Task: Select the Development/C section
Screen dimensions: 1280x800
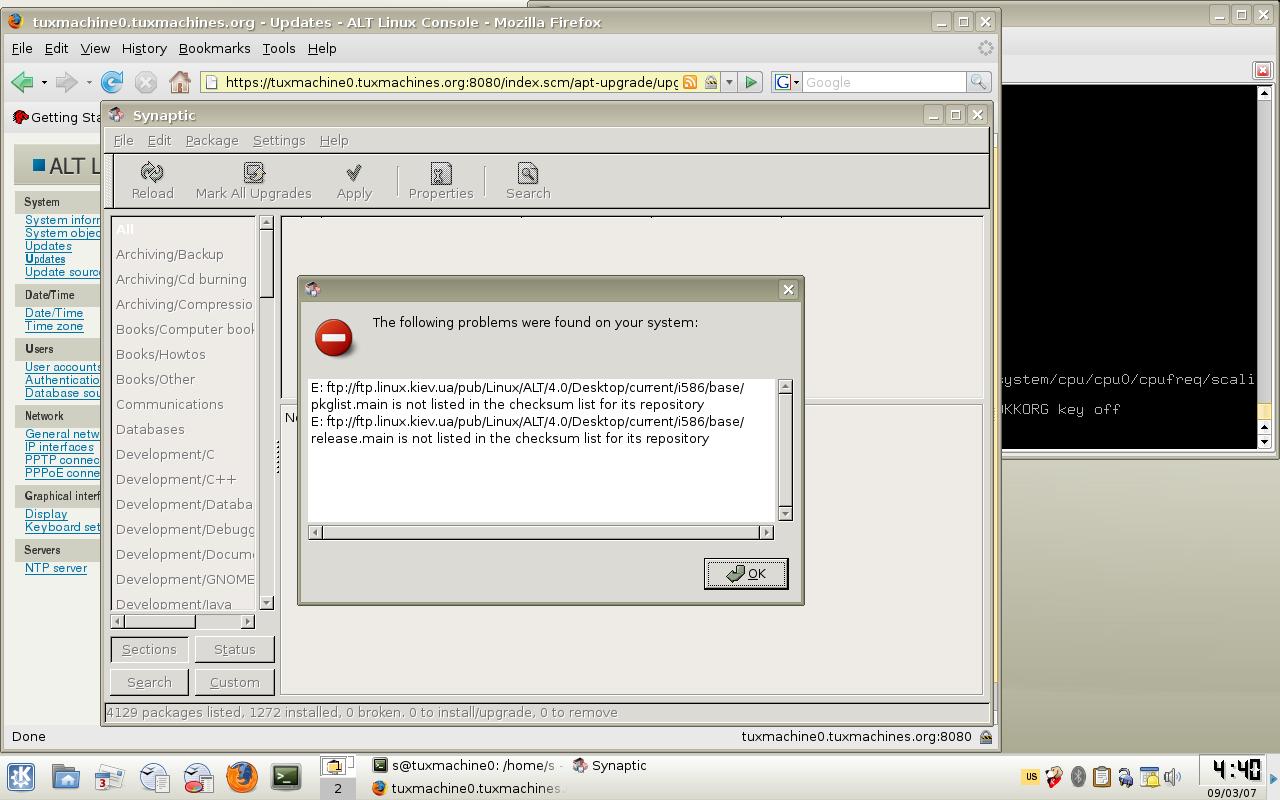Action: [165, 454]
